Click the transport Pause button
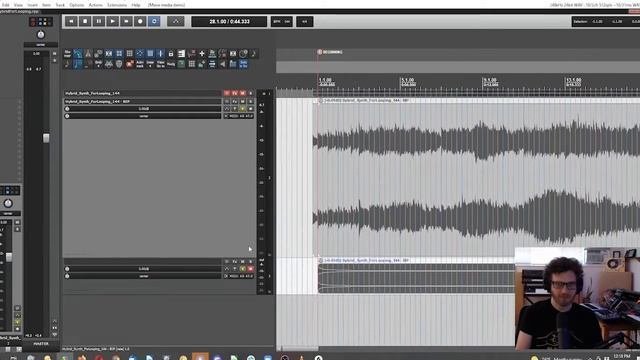 (x=99, y=21)
